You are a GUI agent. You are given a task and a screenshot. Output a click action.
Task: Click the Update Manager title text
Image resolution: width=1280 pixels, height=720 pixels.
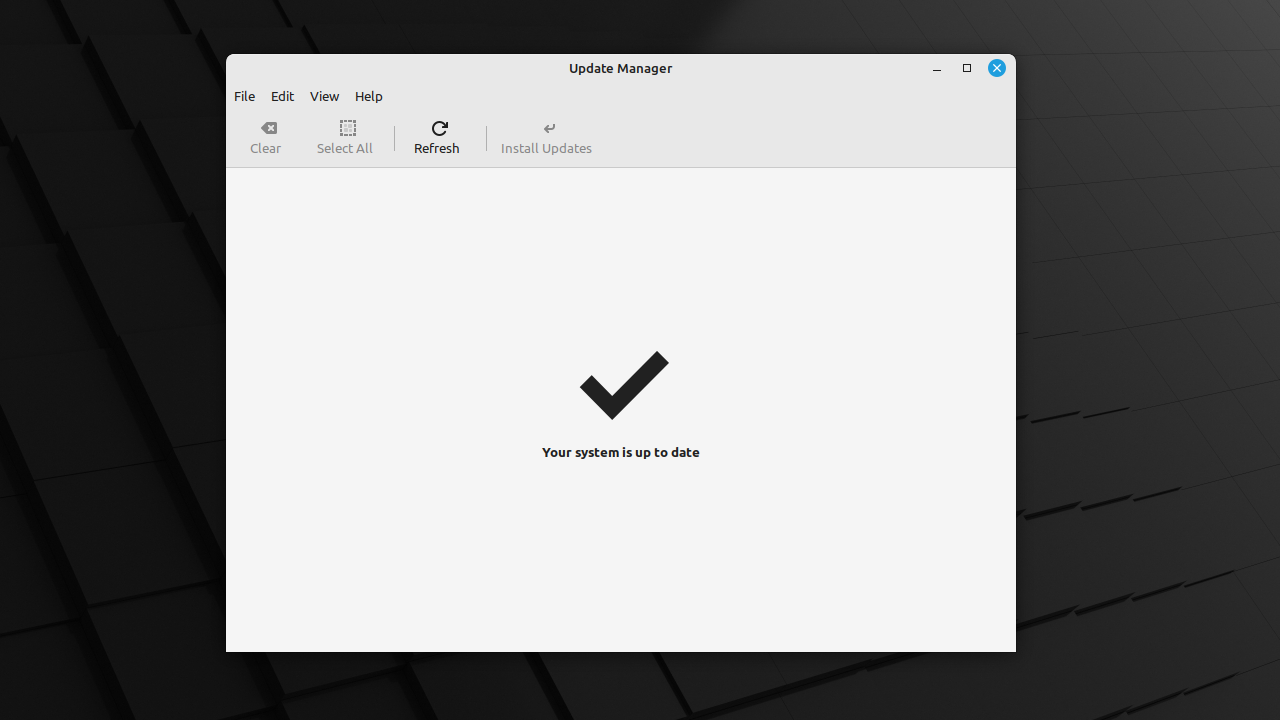point(621,69)
